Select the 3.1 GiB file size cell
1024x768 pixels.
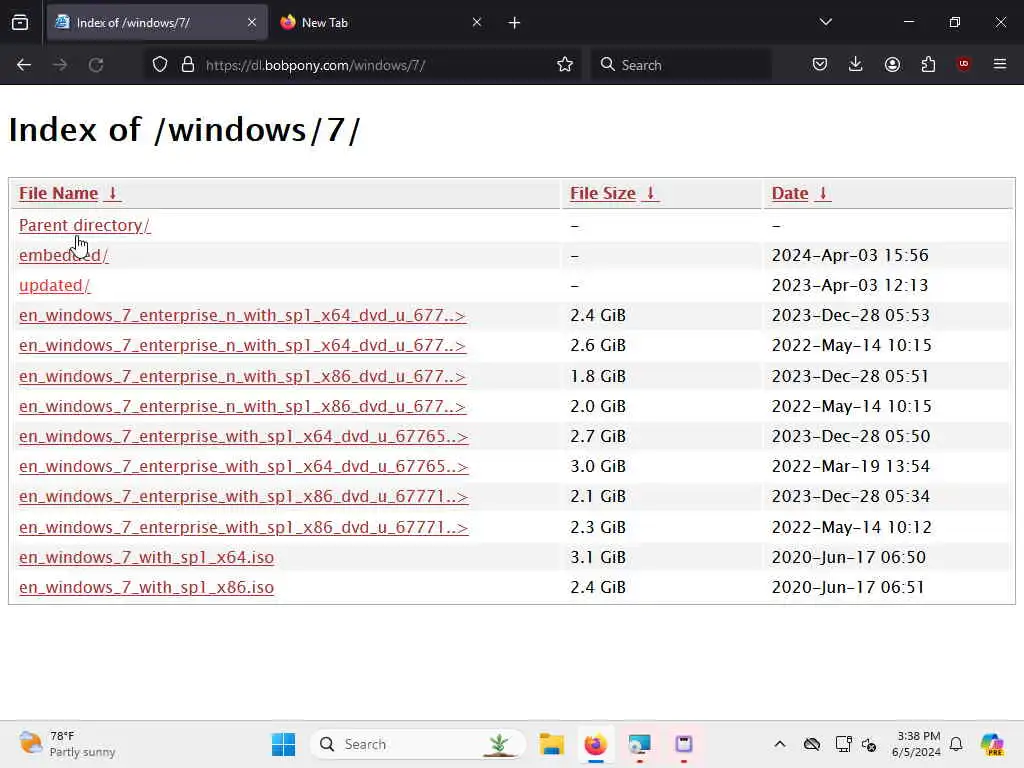[x=598, y=557]
